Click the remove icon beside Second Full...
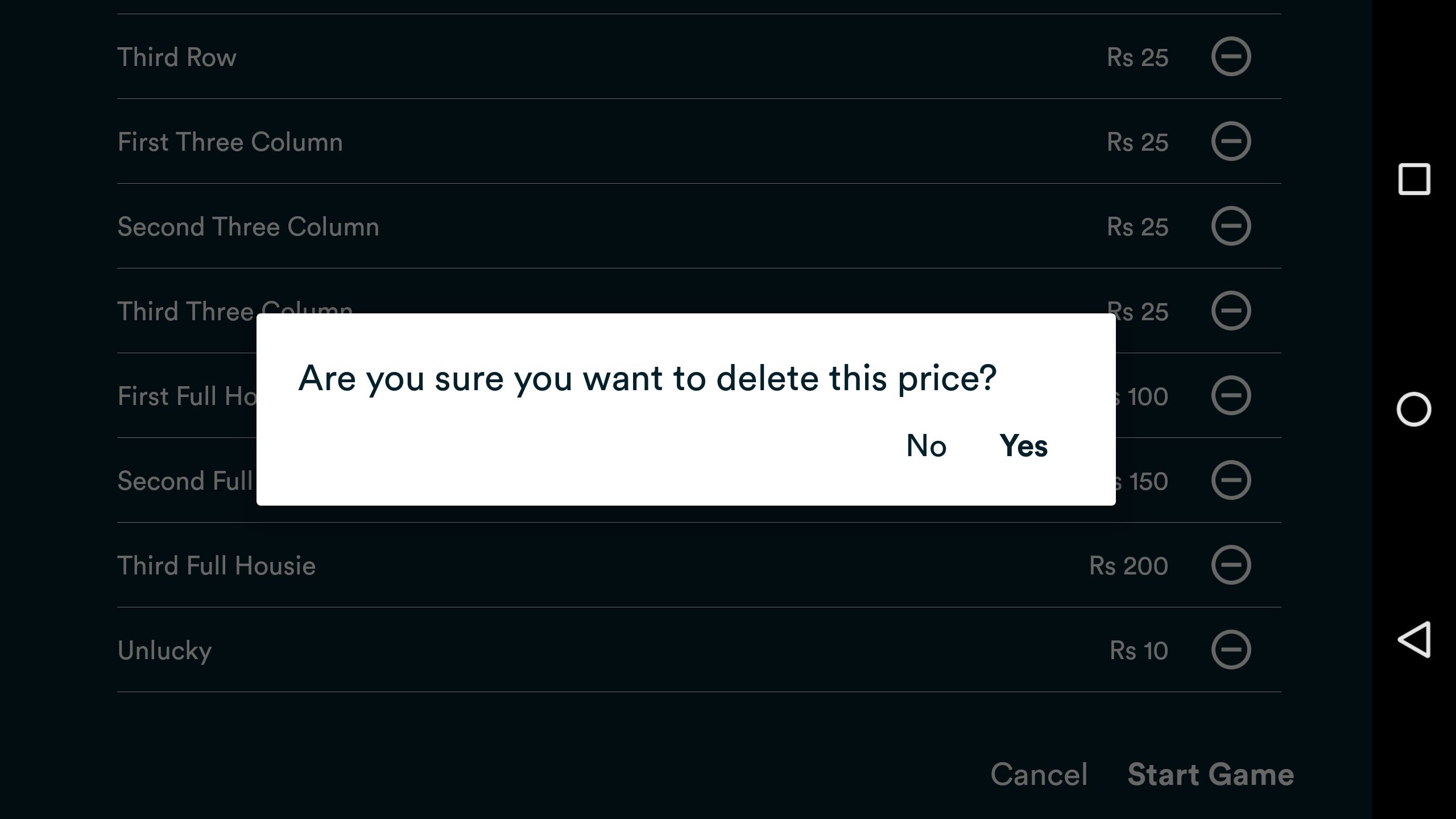This screenshot has height=819, width=1456. click(1231, 481)
